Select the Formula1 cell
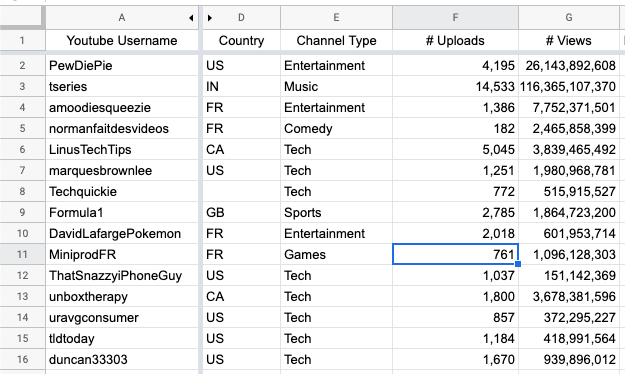Viewport: 625px width, 374px height. coord(122,213)
